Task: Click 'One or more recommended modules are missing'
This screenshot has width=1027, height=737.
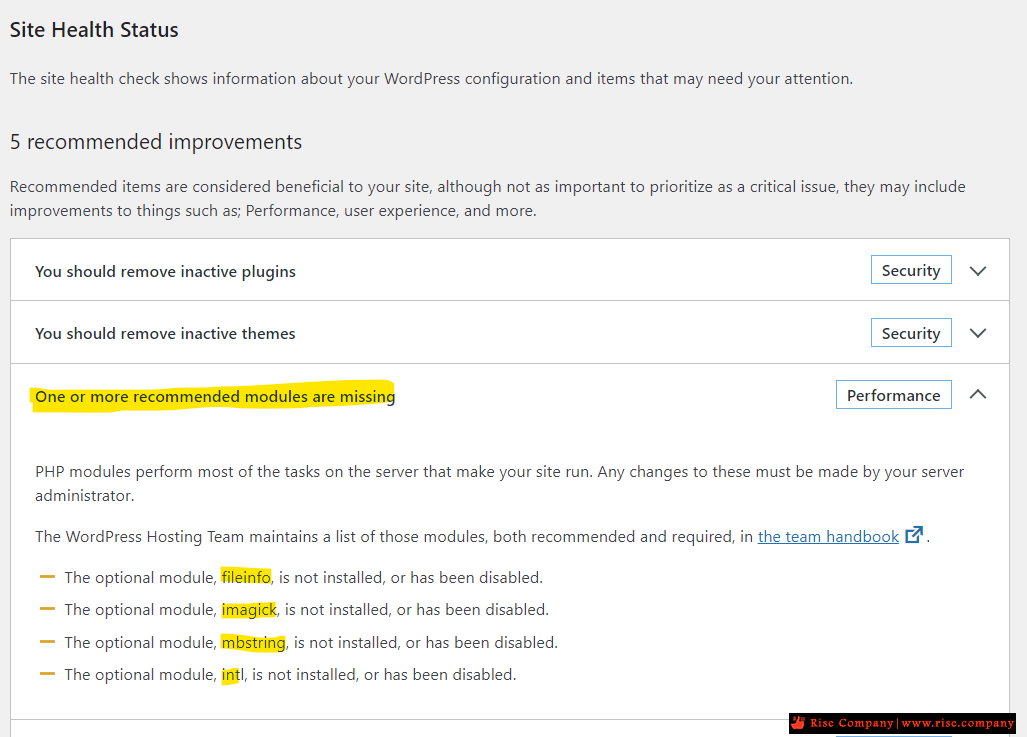Action: pos(215,396)
